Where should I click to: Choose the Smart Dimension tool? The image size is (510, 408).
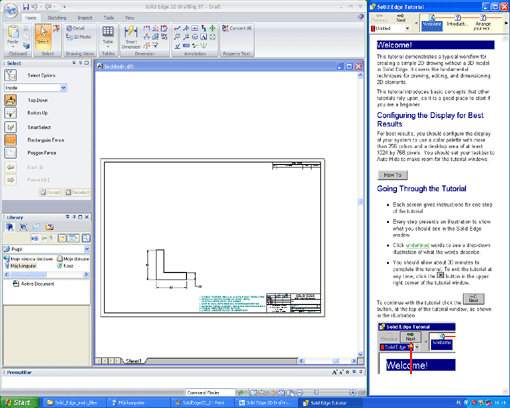coord(131,37)
